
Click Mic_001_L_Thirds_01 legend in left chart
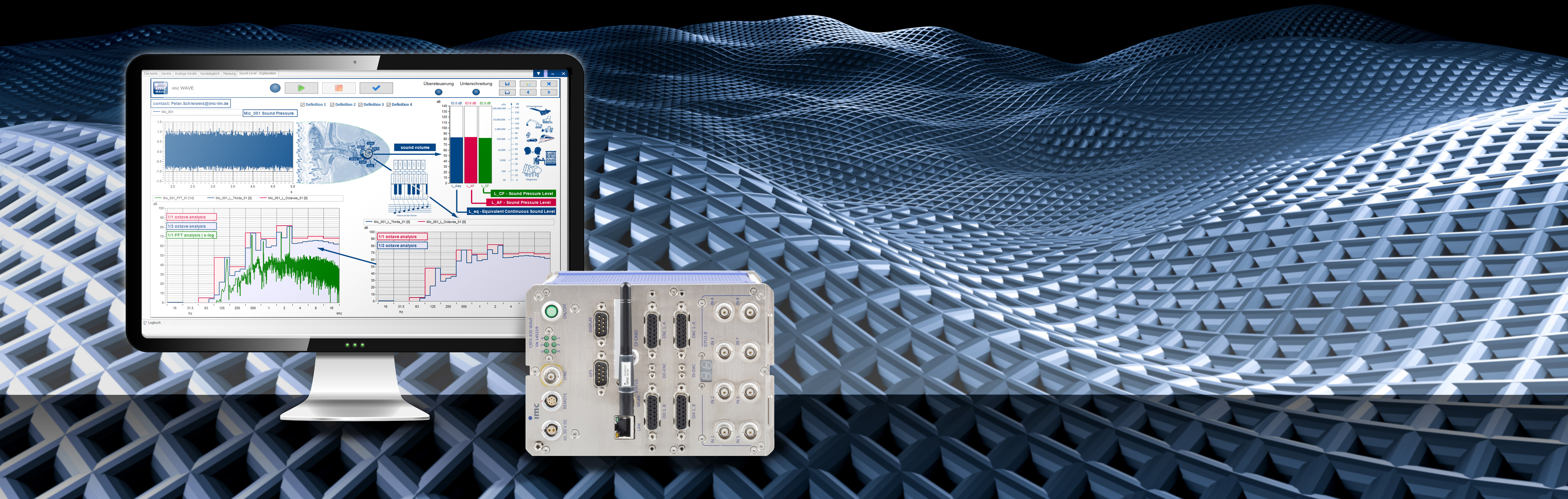coord(229,198)
